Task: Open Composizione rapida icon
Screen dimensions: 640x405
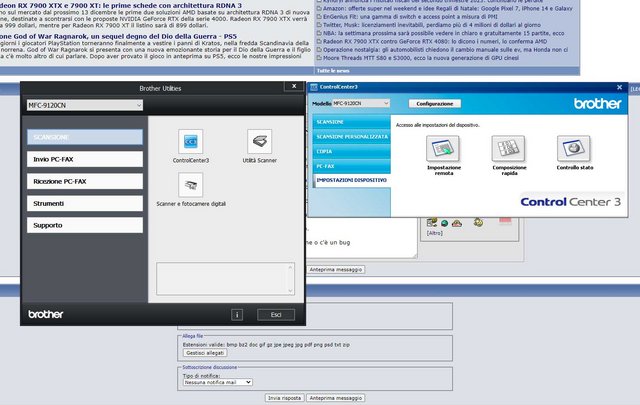Action: [508, 149]
